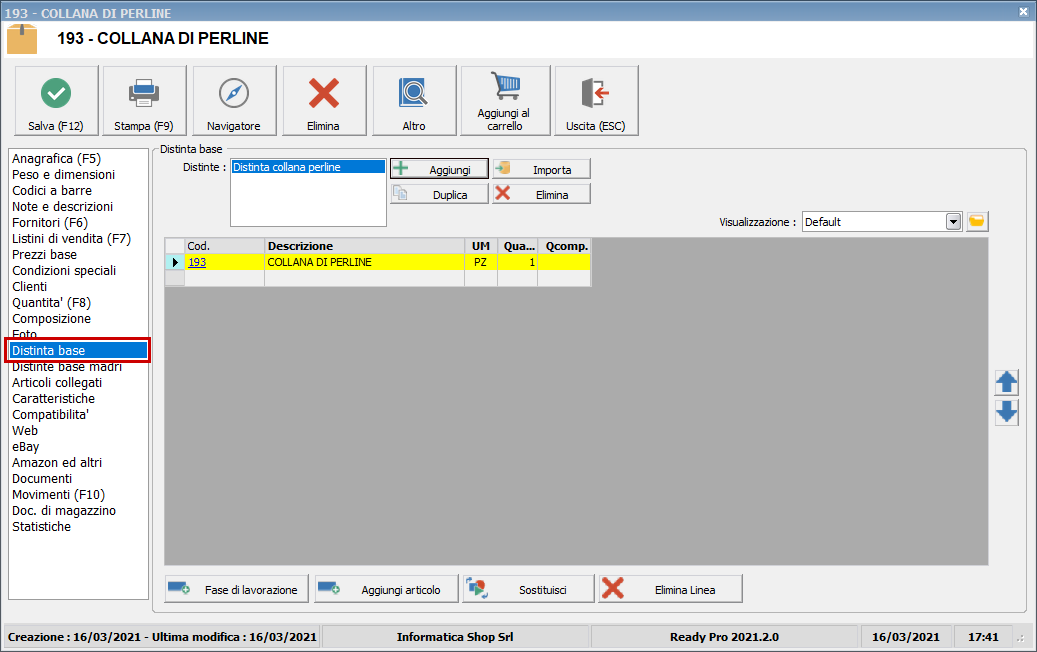Click the Aggiungi button to add a distinta
1037x652 pixels.
[438, 168]
